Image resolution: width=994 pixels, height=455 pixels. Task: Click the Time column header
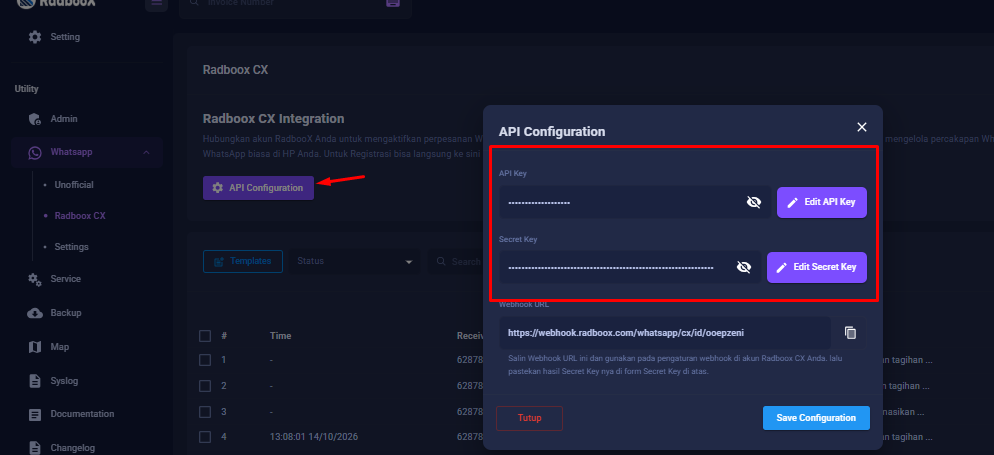pyautogui.click(x=280, y=336)
